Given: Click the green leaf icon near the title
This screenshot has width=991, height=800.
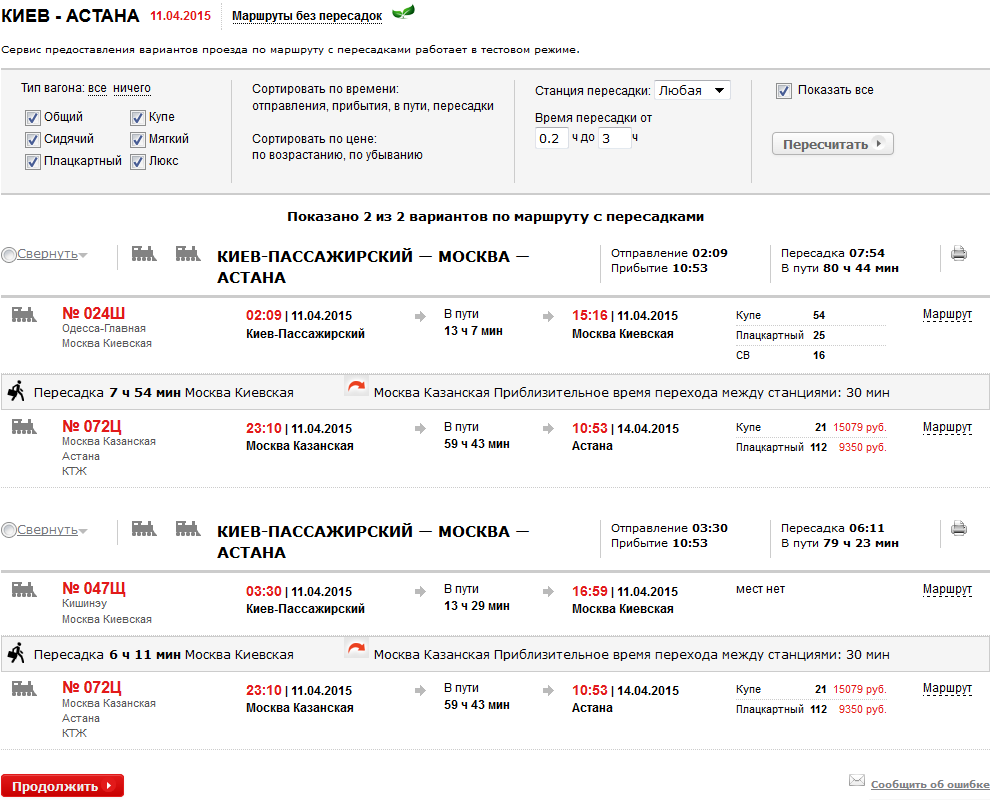Looking at the screenshot, I should [x=403, y=13].
